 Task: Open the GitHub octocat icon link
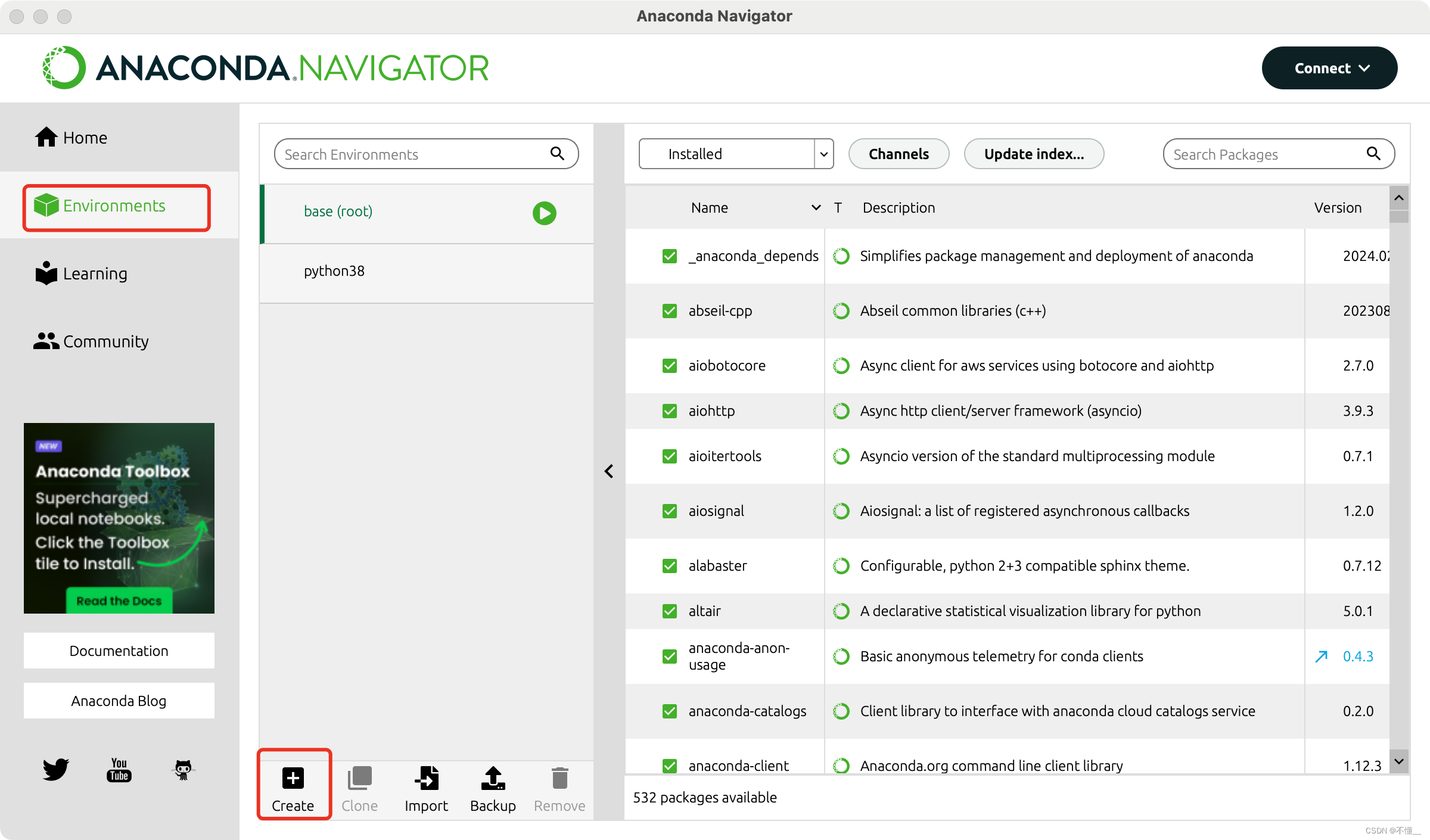click(x=183, y=769)
